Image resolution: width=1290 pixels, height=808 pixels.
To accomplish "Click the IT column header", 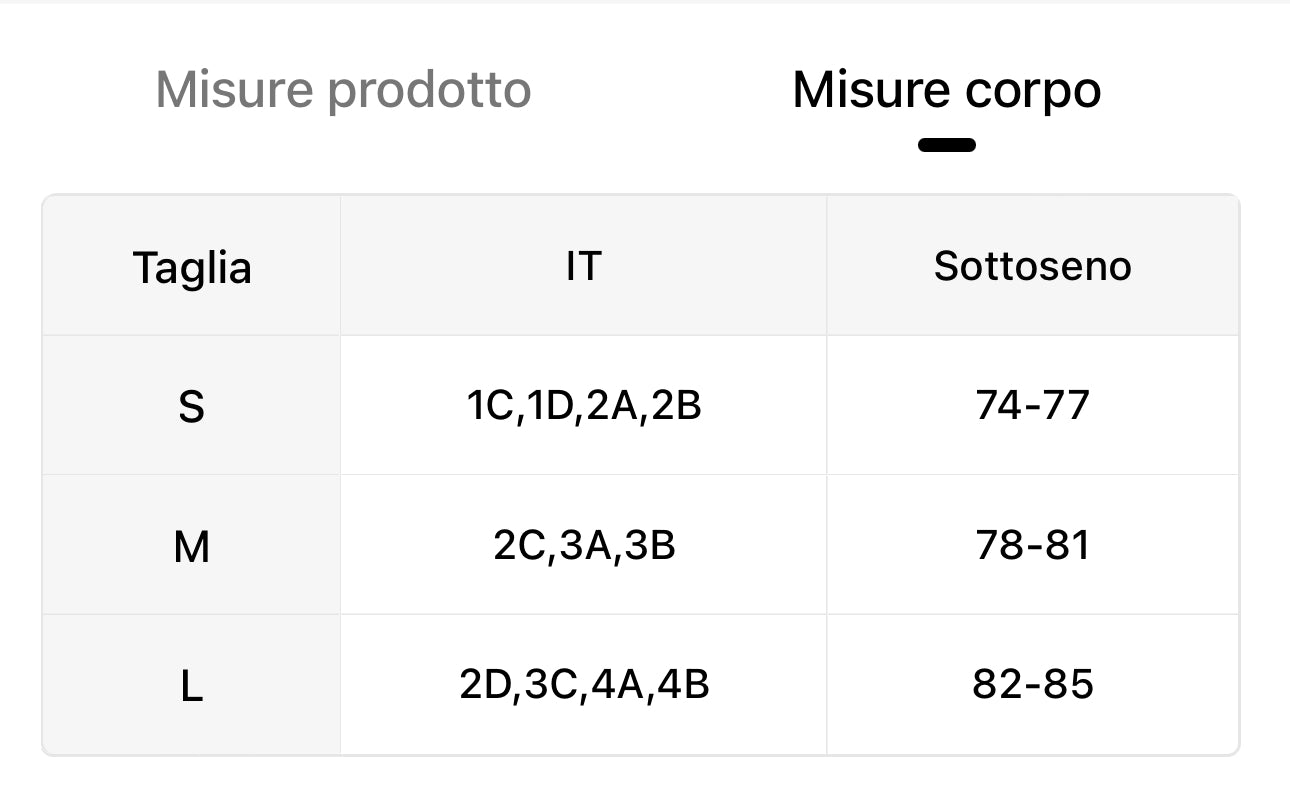I will pos(584,265).
